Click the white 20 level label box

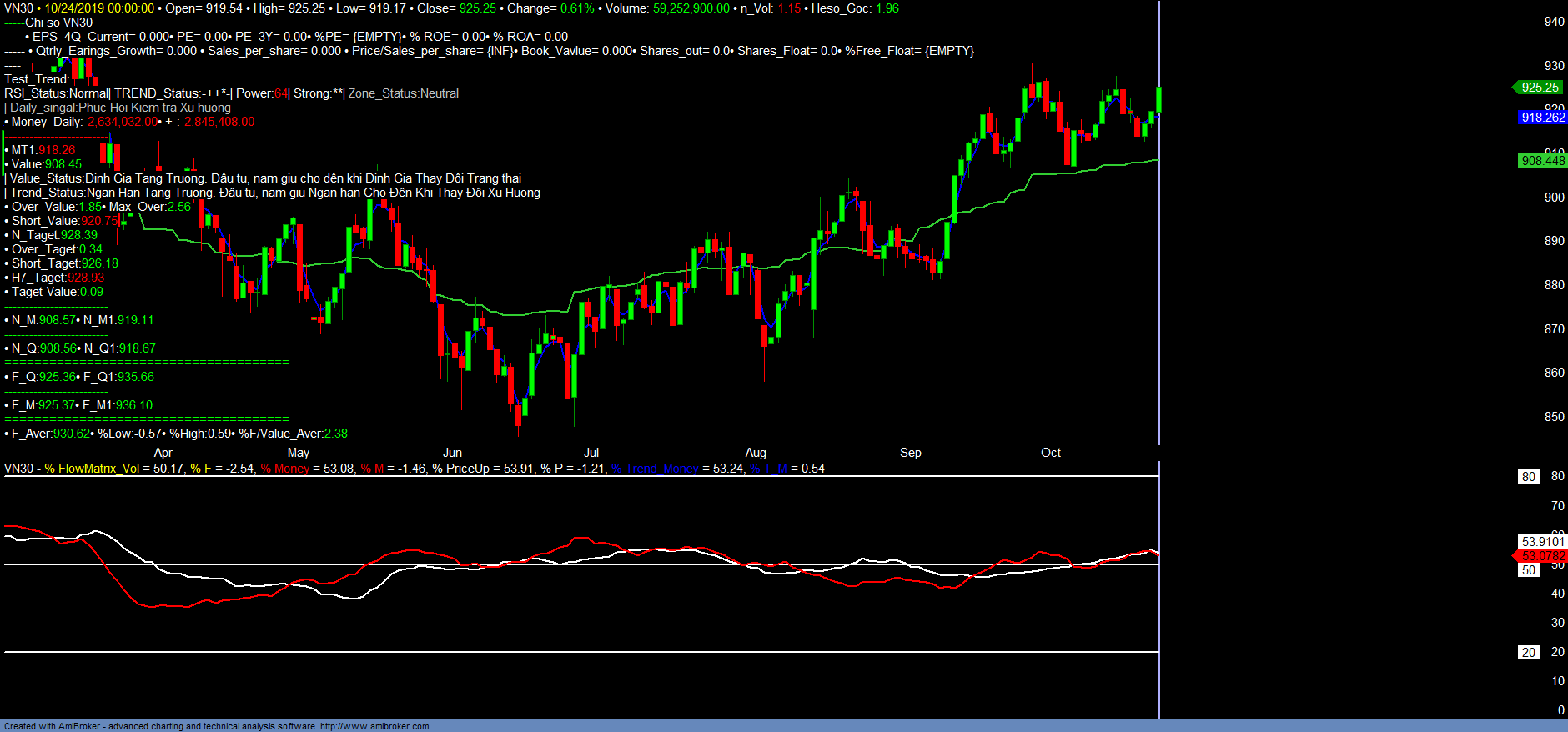[1528, 653]
